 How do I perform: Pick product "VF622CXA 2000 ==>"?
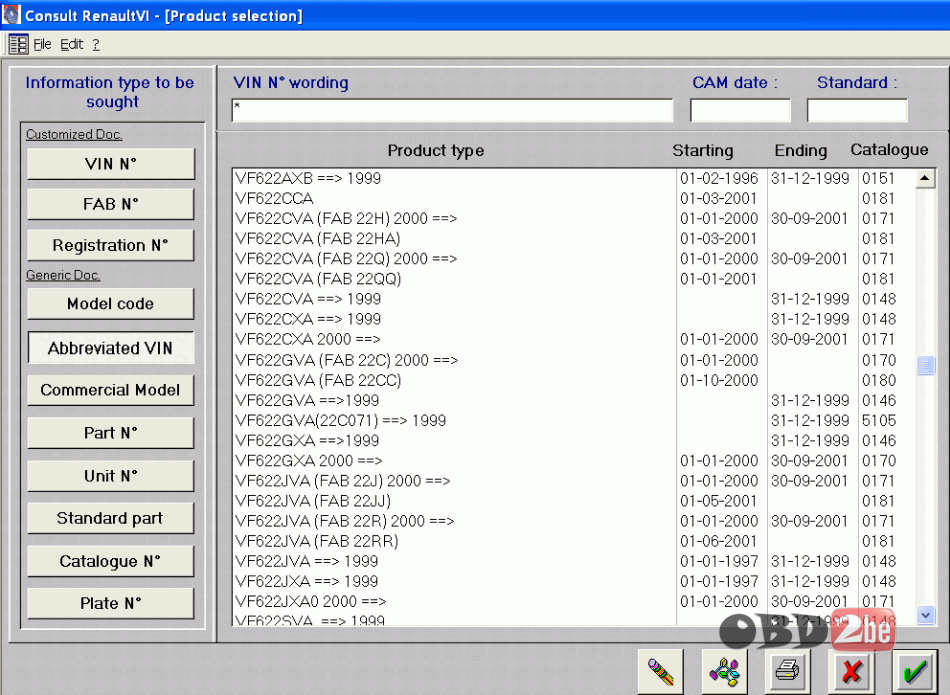(x=574, y=339)
